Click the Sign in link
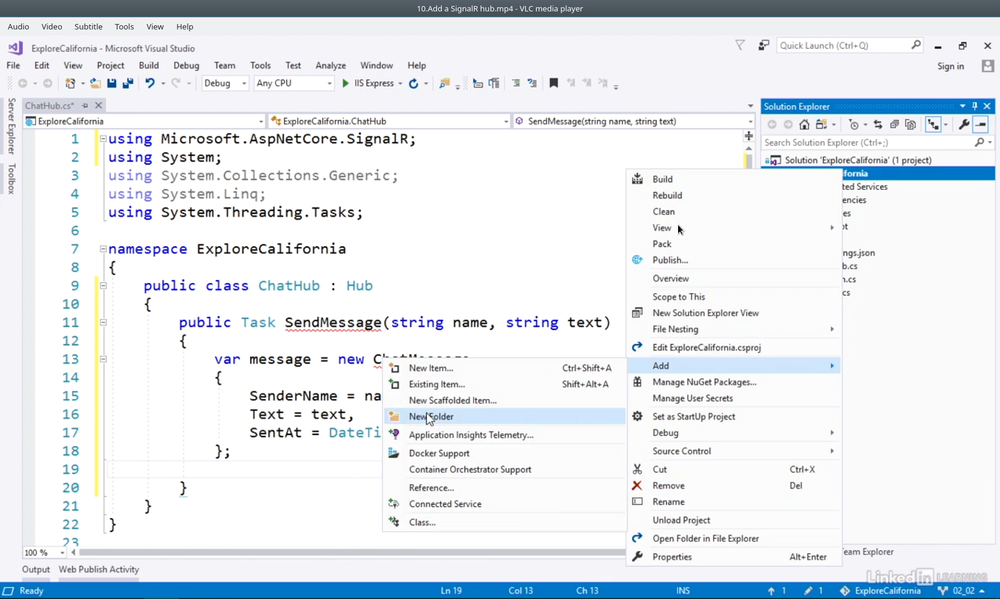The image size is (1000, 599). (x=950, y=66)
